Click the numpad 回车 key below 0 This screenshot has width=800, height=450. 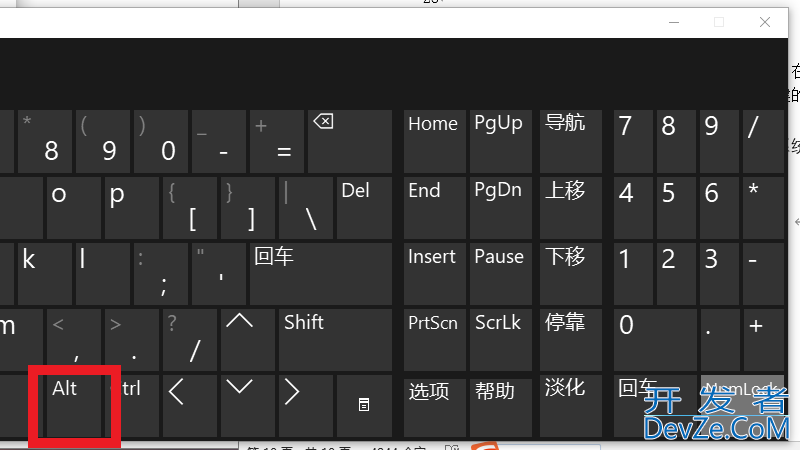(x=655, y=406)
